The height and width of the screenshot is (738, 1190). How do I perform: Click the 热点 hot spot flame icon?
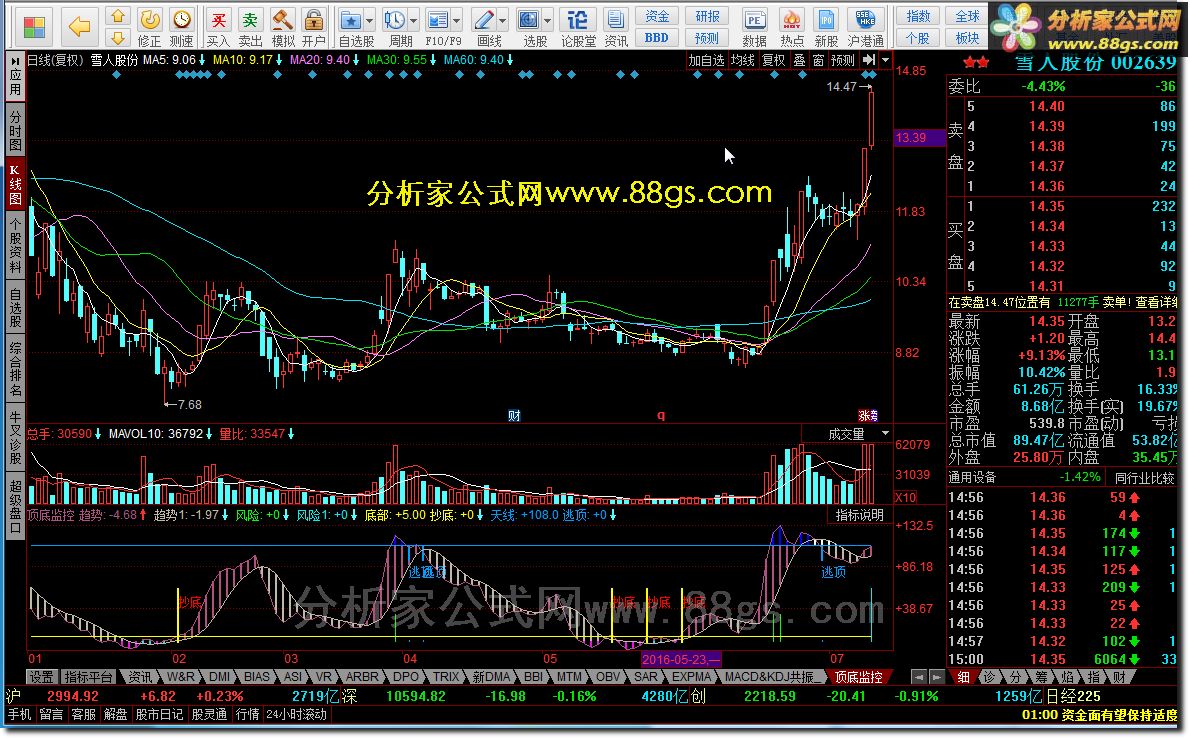(x=792, y=27)
